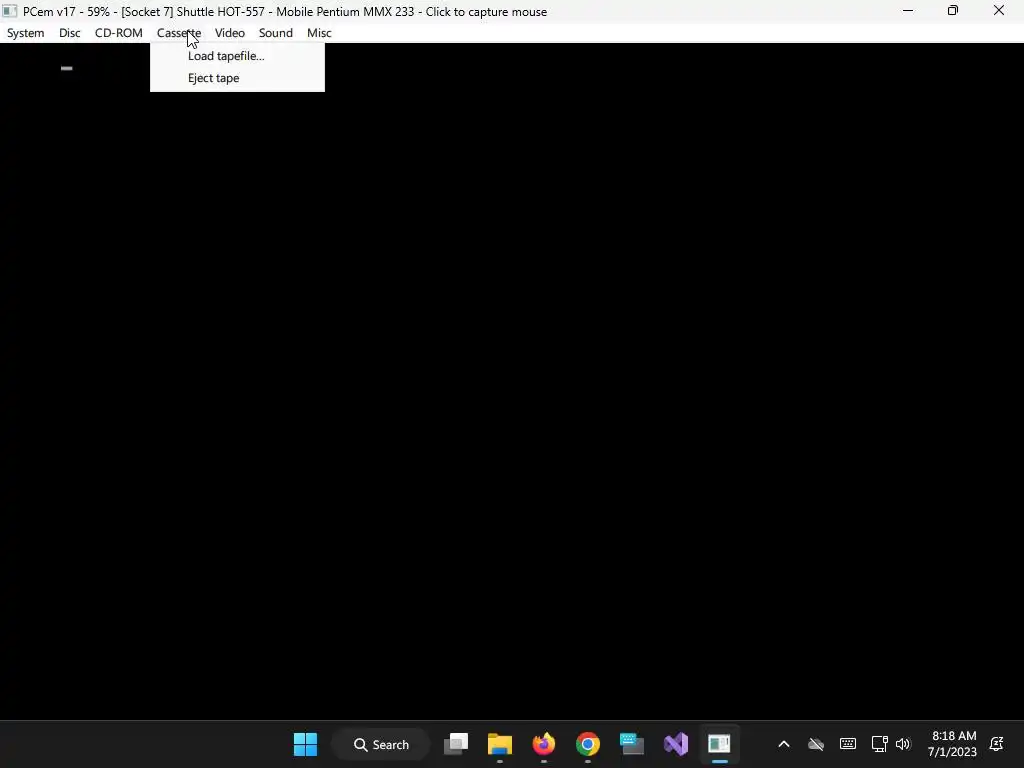Open the notifications bell icon

(997, 744)
